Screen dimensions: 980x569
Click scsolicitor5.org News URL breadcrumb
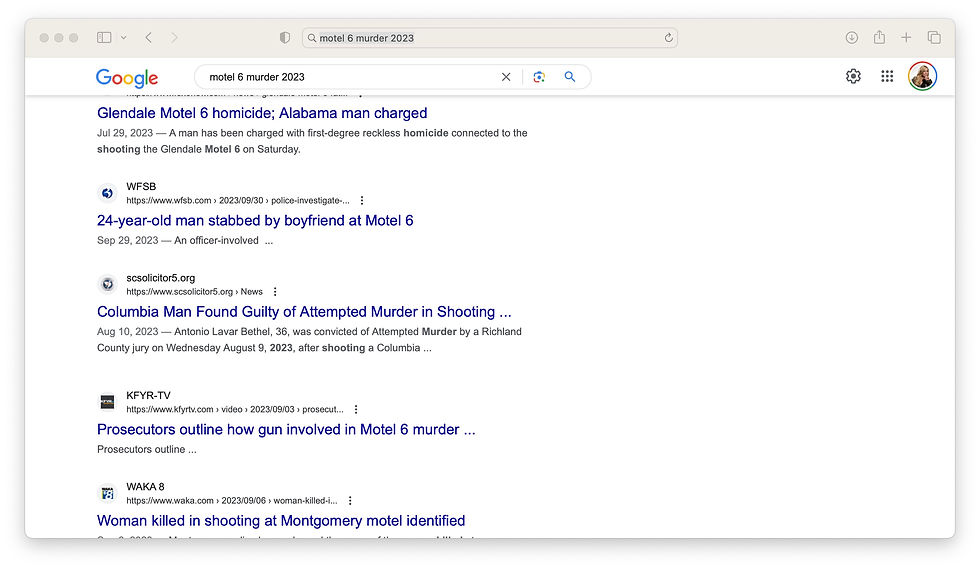(x=194, y=292)
